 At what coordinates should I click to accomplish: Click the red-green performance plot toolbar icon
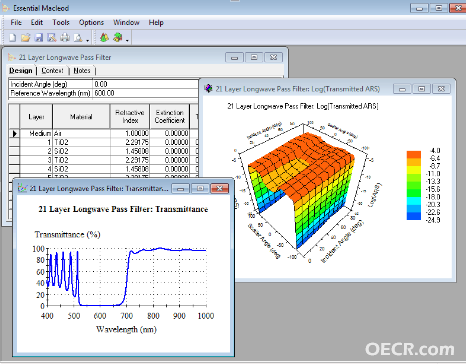104,37
